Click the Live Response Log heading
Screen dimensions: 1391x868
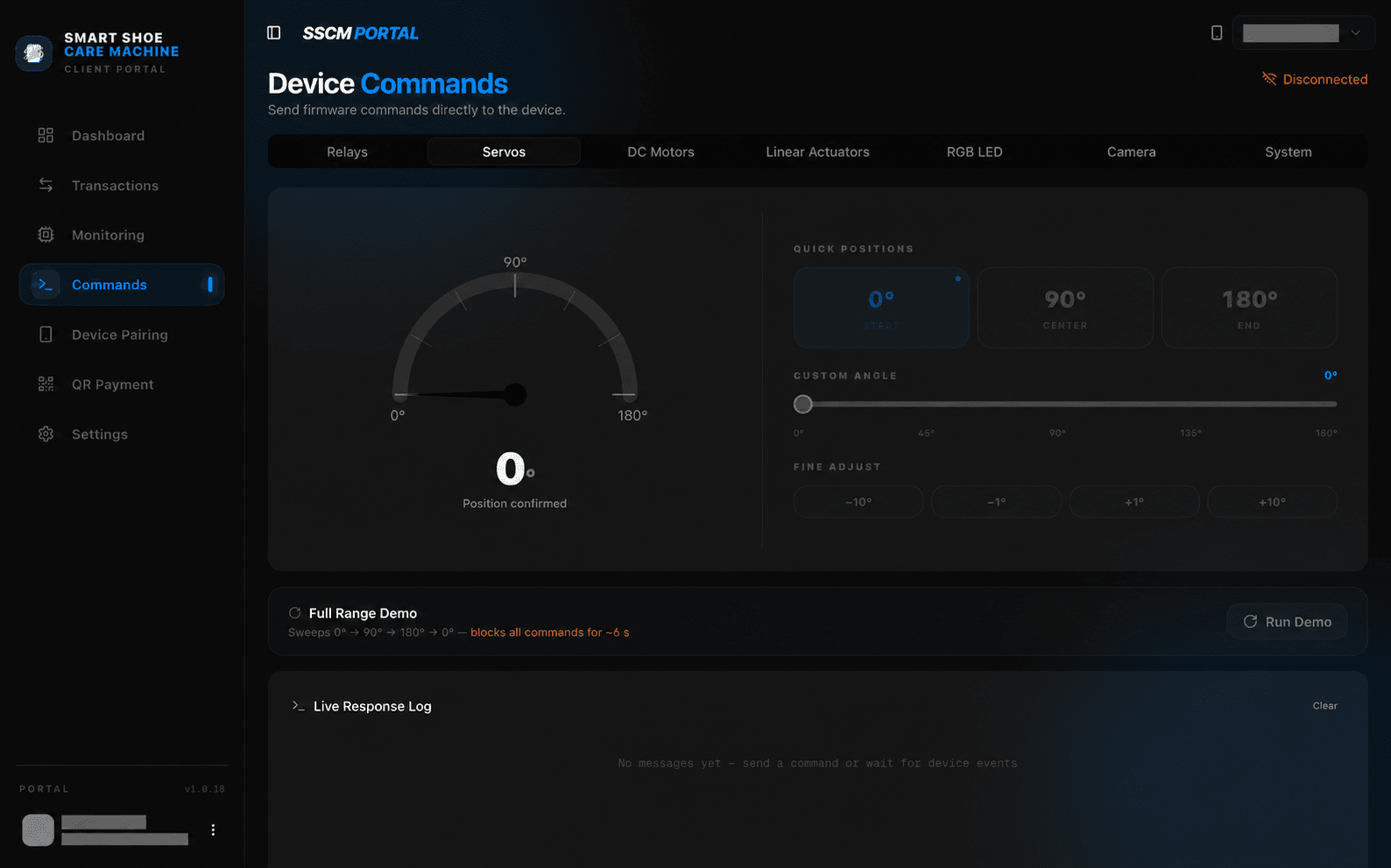point(372,706)
